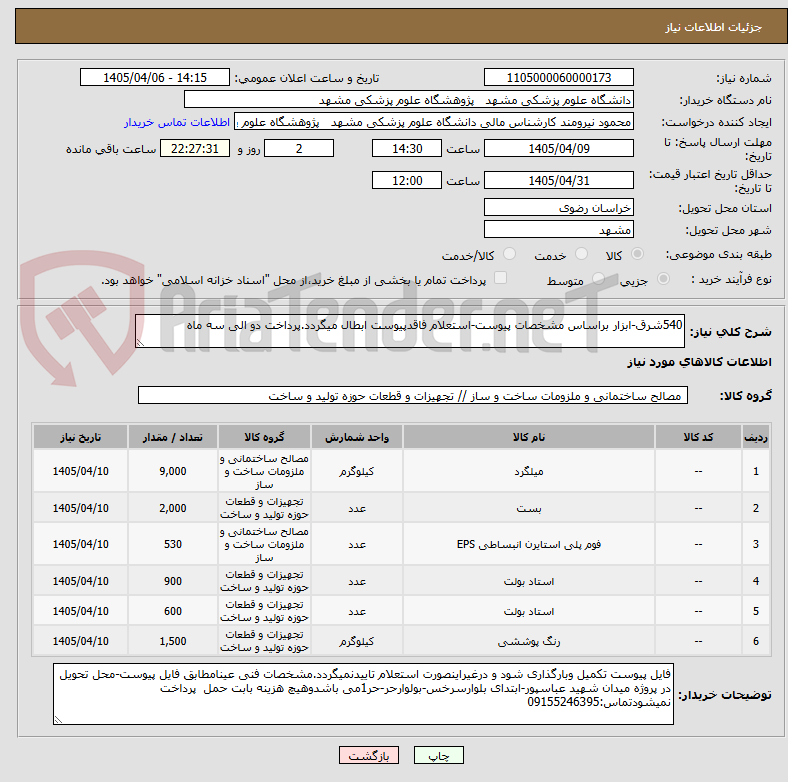The height and width of the screenshot is (782, 788).
Task: Click the delivery province field خراسان رضوی
Action: click(x=558, y=207)
